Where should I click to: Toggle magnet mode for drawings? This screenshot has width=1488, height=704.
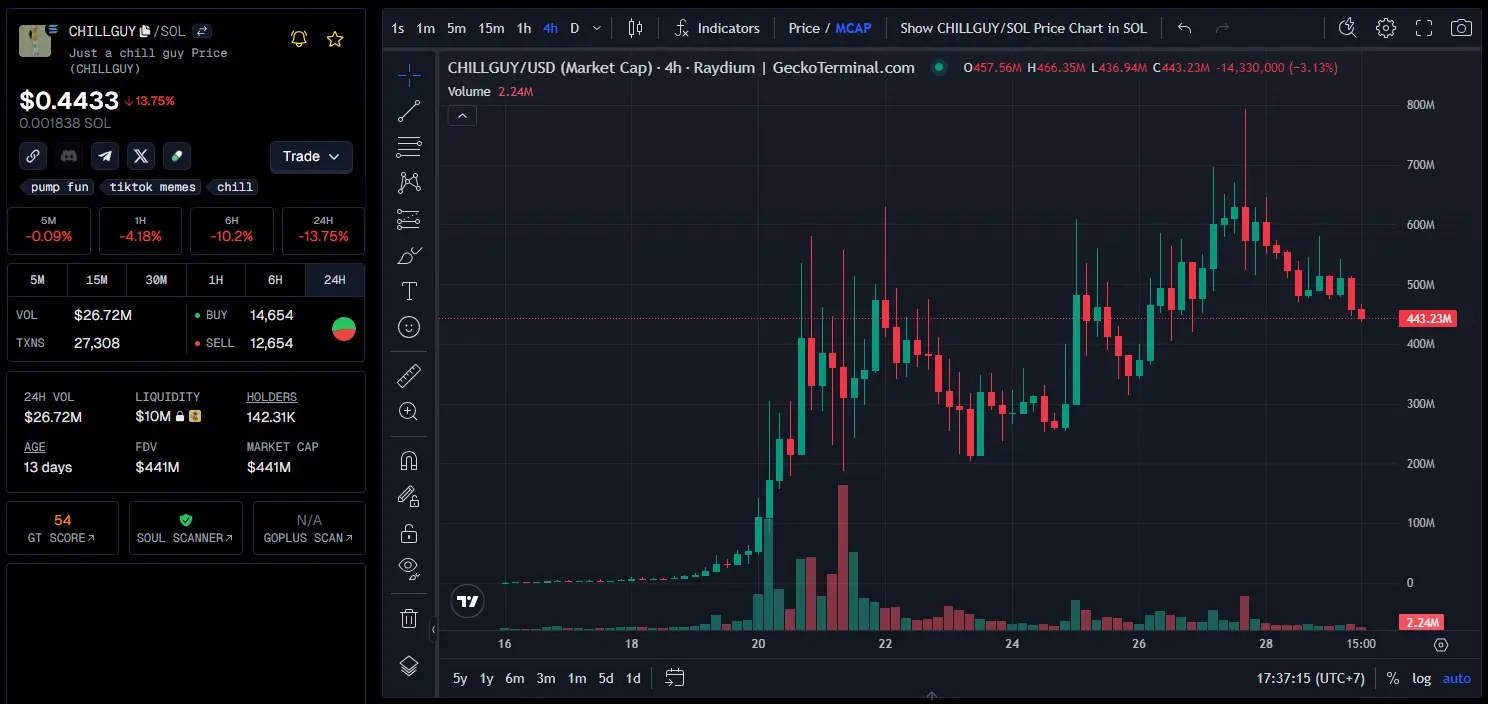coord(409,461)
